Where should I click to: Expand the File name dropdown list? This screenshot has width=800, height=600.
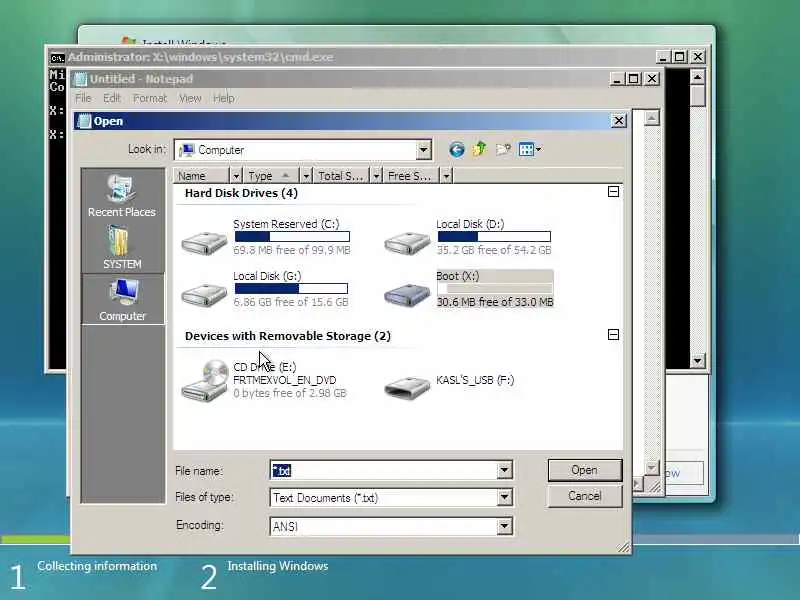pyautogui.click(x=504, y=470)
